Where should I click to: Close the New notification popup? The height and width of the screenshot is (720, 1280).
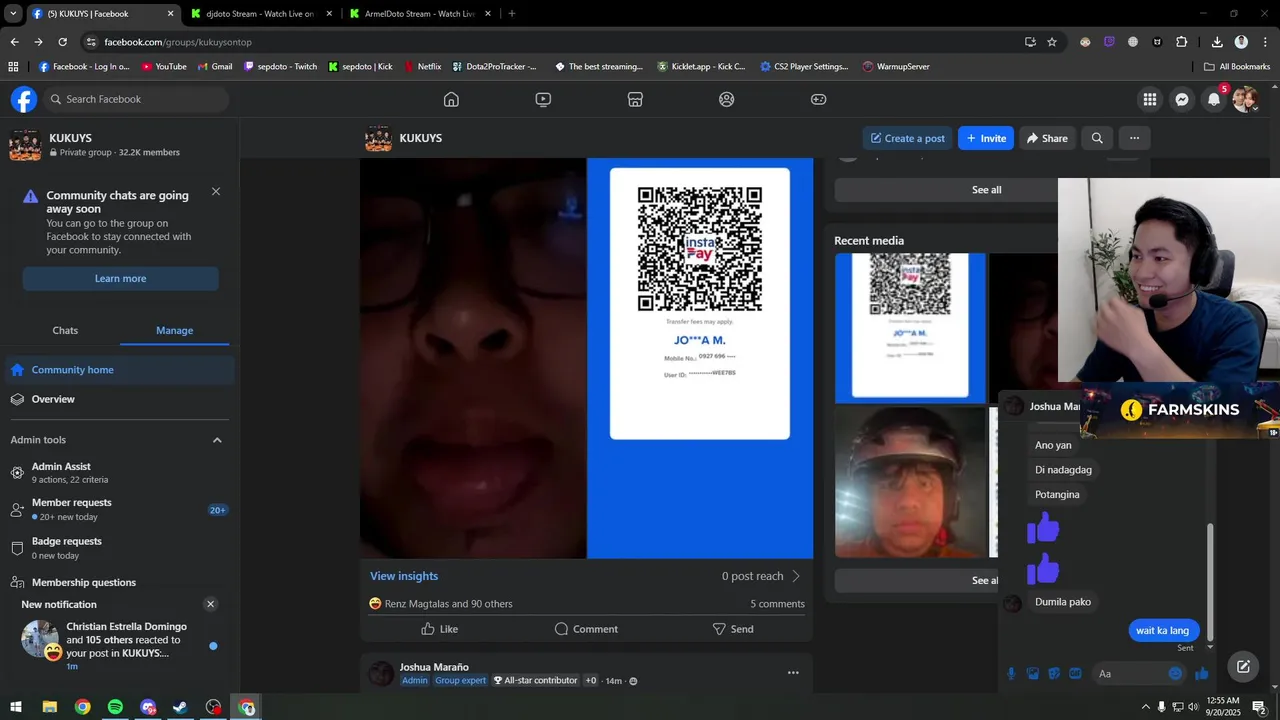tap(210, 604)
